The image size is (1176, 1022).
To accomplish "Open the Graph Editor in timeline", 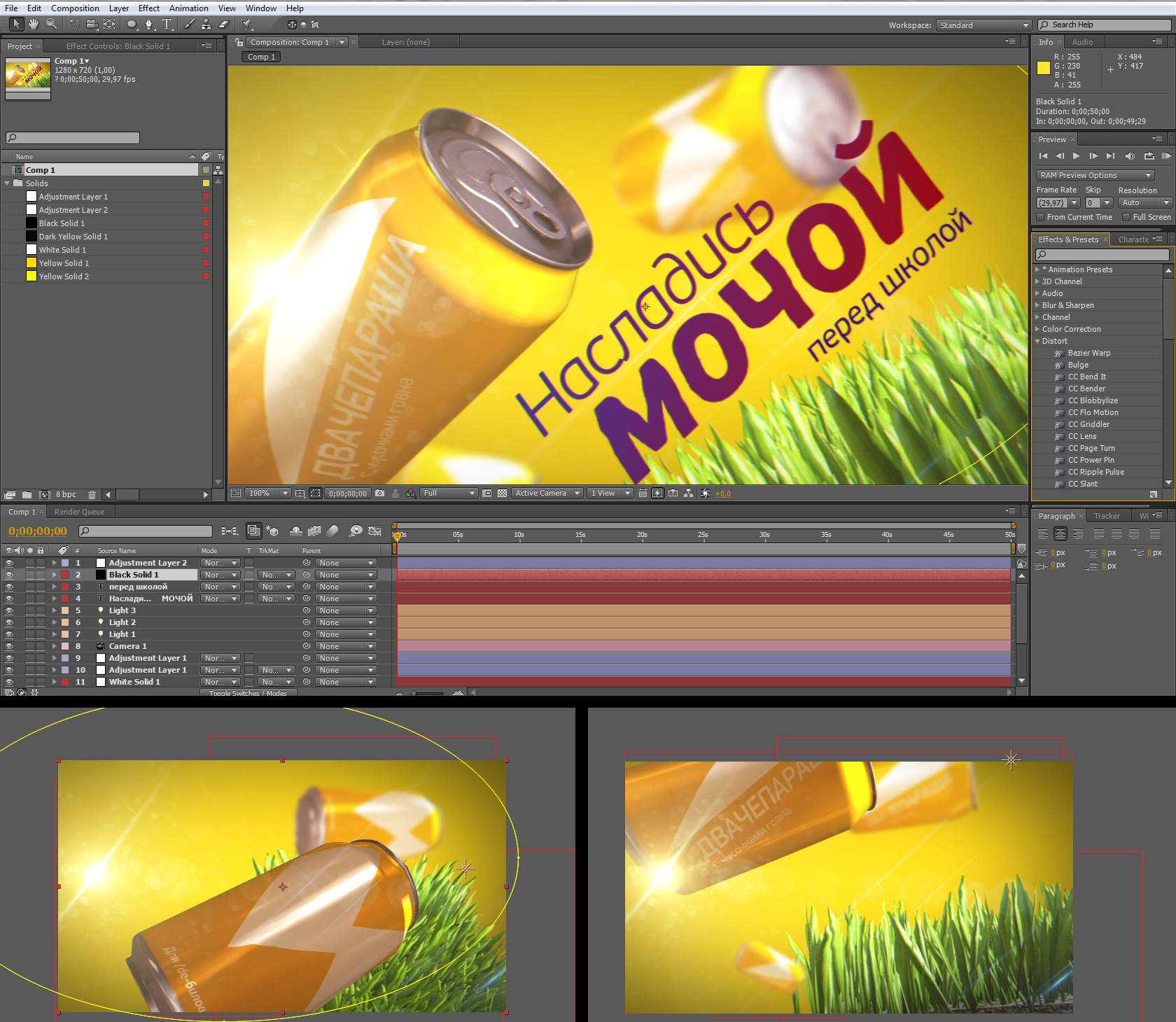I will pos(375,531).
